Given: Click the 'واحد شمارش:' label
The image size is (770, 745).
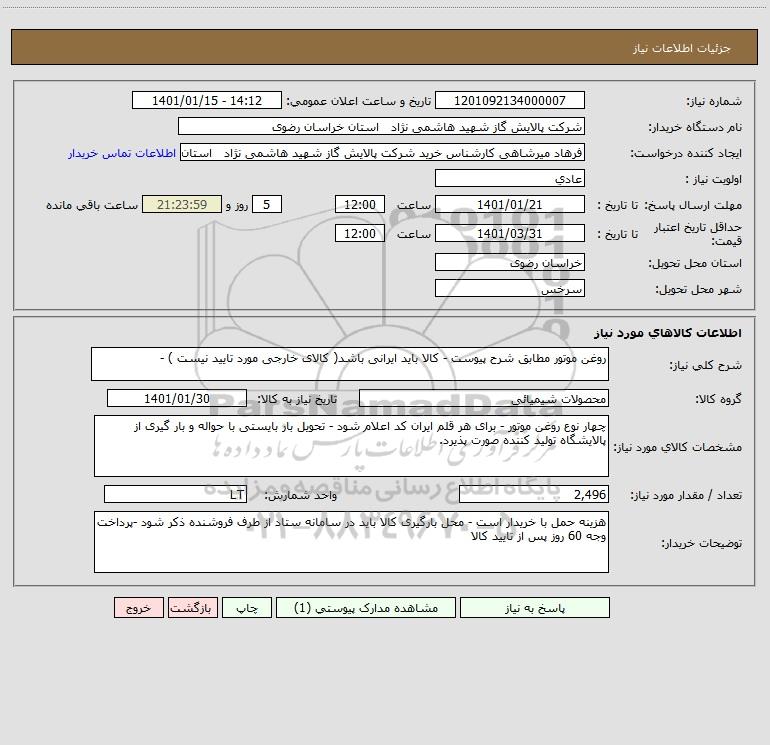Looking at the screenshot, I should pyautogui.click(x=301, y=495).
